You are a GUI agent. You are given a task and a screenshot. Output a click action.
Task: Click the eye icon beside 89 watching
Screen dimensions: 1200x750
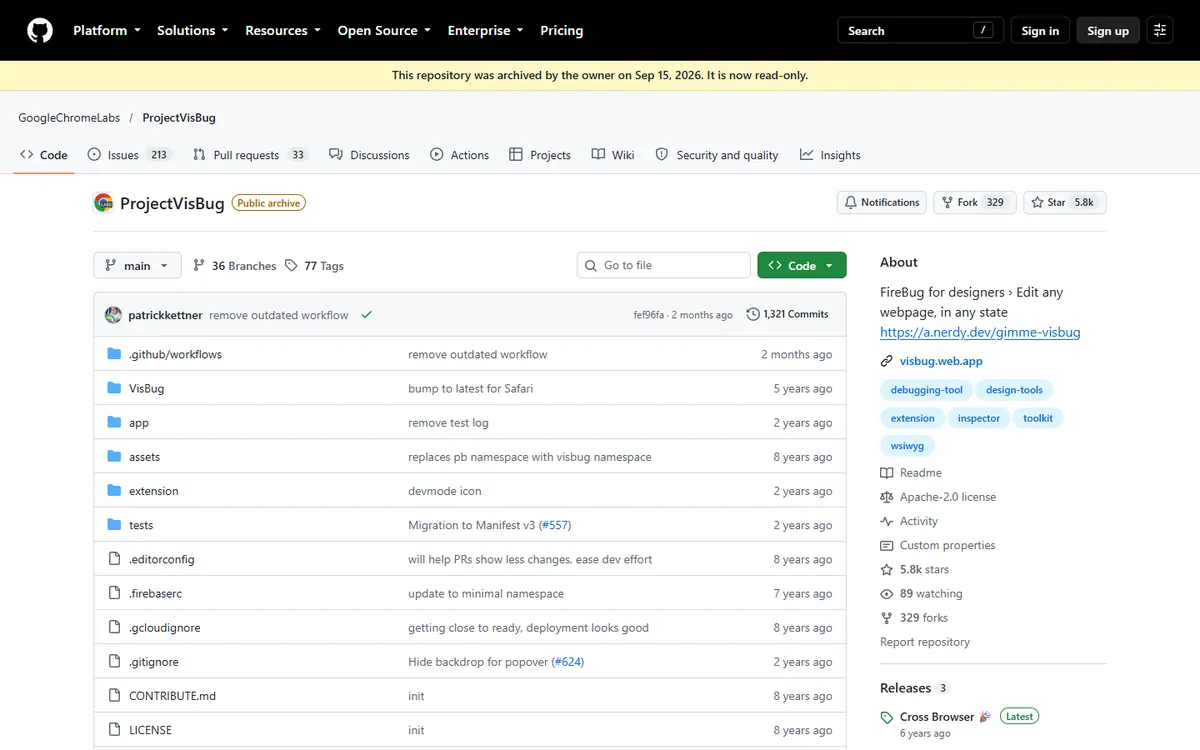(886, 594)
